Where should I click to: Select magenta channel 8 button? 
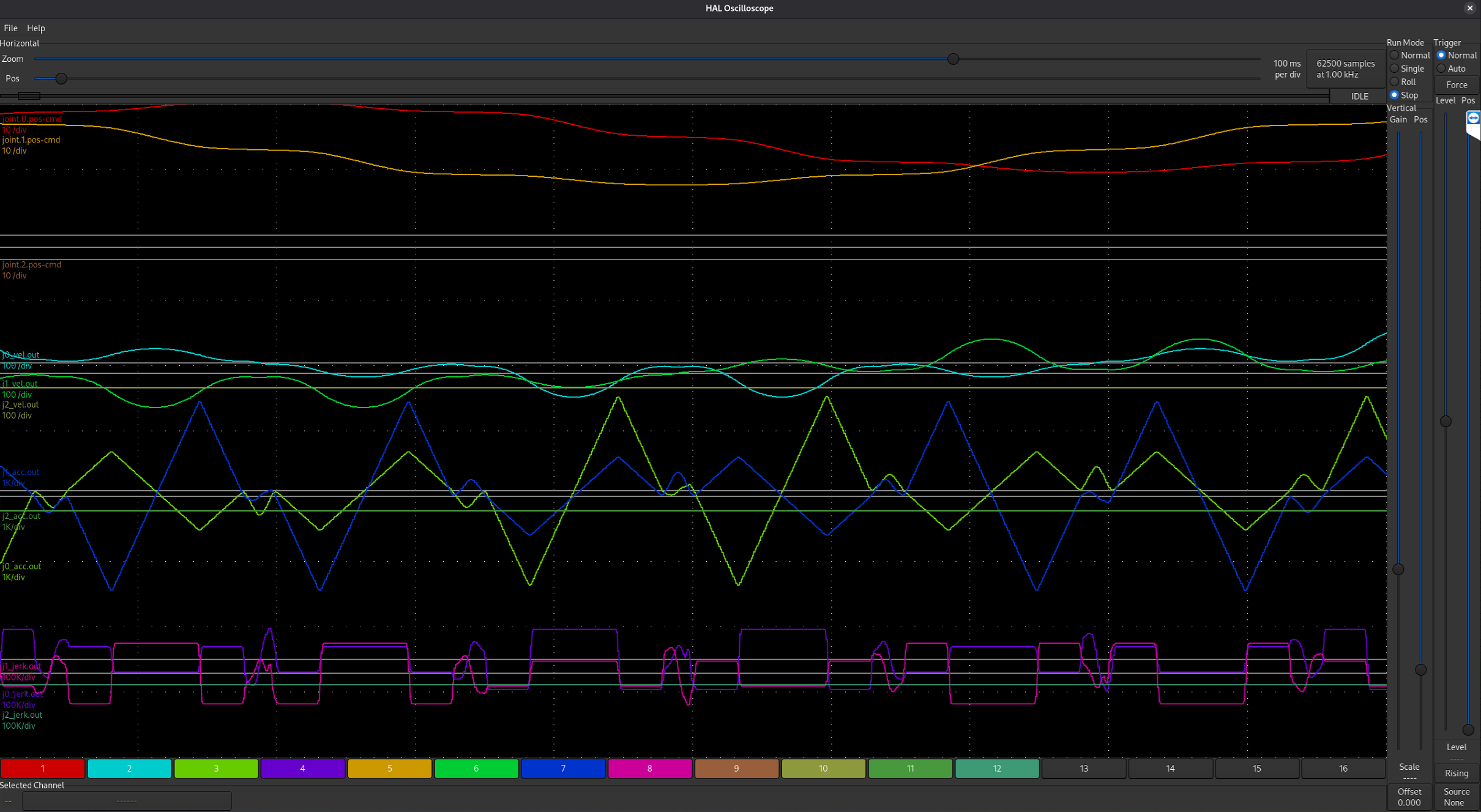[x=649, y=768]
